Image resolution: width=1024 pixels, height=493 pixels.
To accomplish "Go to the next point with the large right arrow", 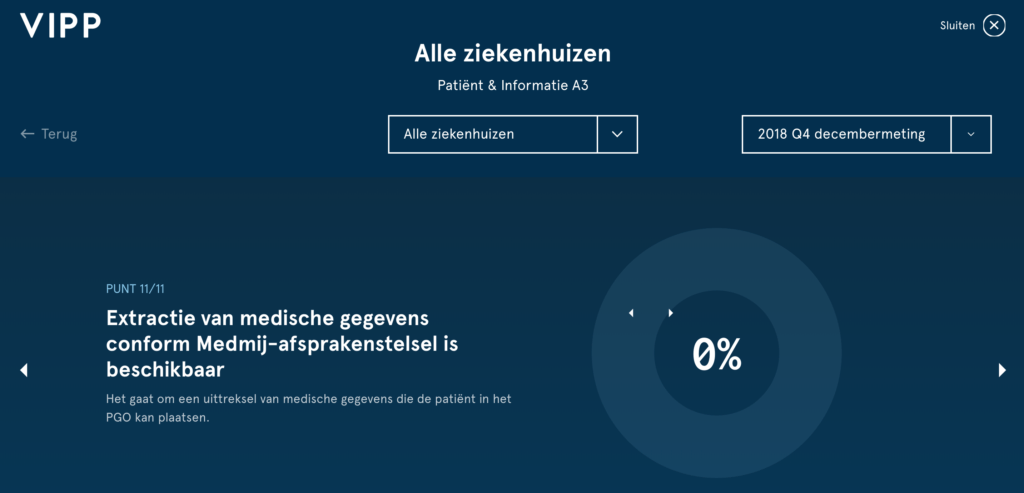I will pyautogui.click(x=1002, y=370).
